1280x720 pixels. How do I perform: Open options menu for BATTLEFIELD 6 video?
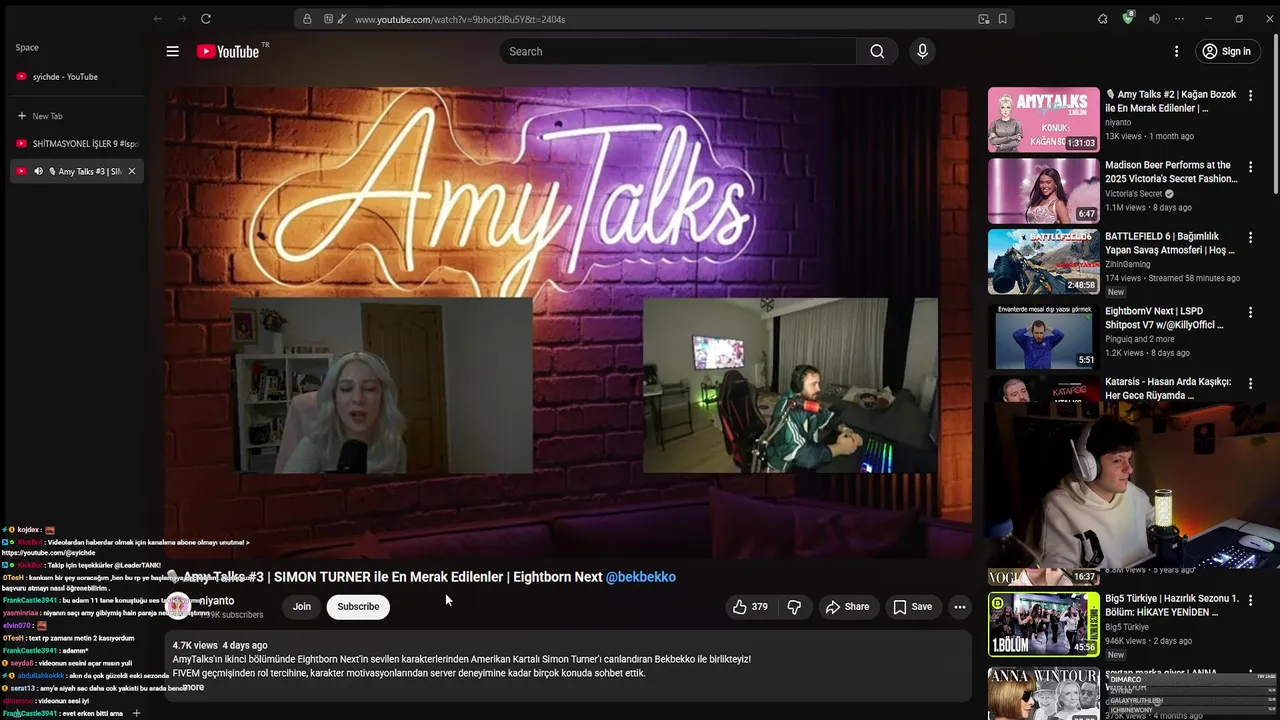pyautogui.click(x=1250, y=239)
